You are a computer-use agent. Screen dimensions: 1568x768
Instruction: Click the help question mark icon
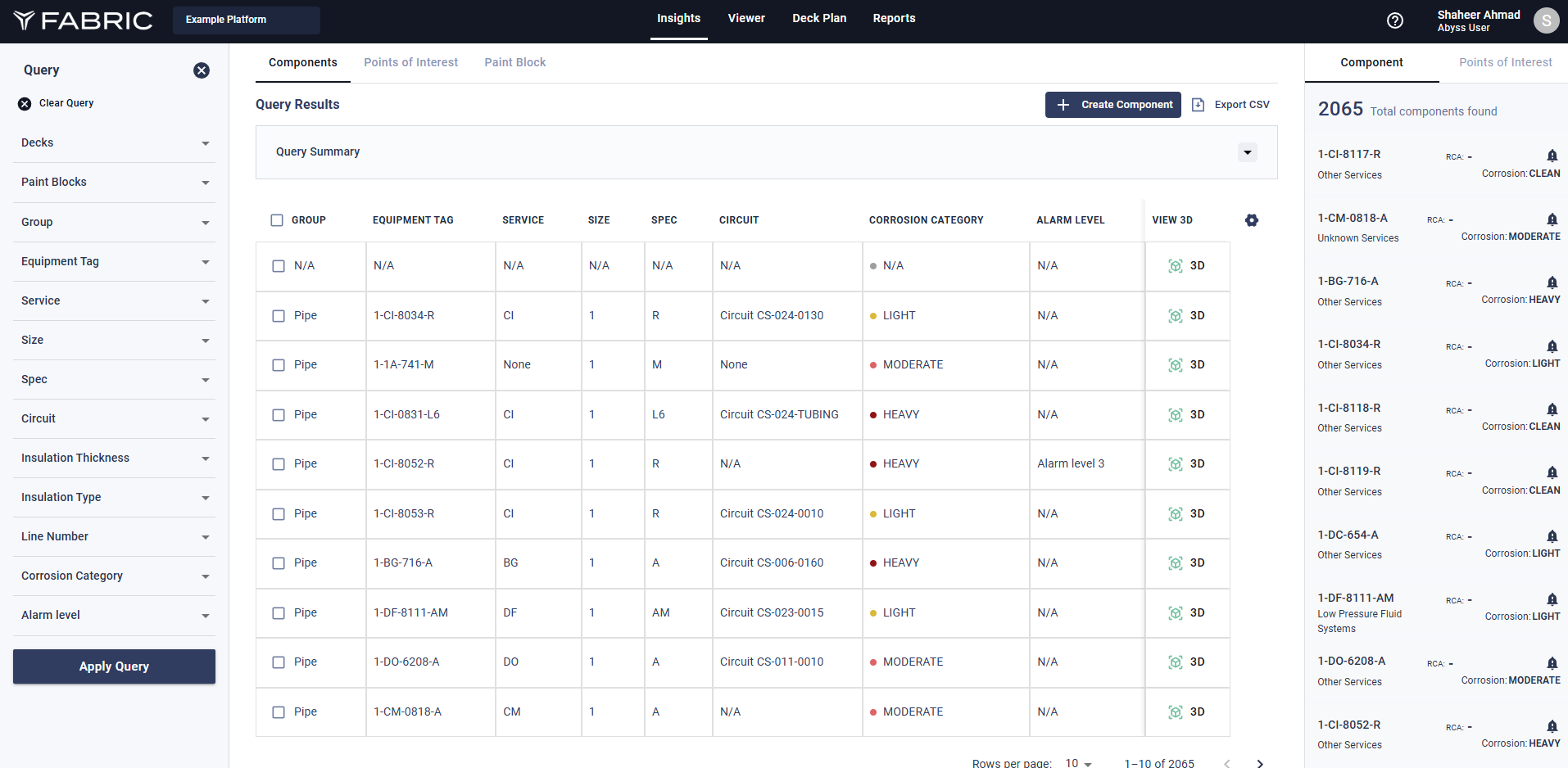pos(1394,20)
